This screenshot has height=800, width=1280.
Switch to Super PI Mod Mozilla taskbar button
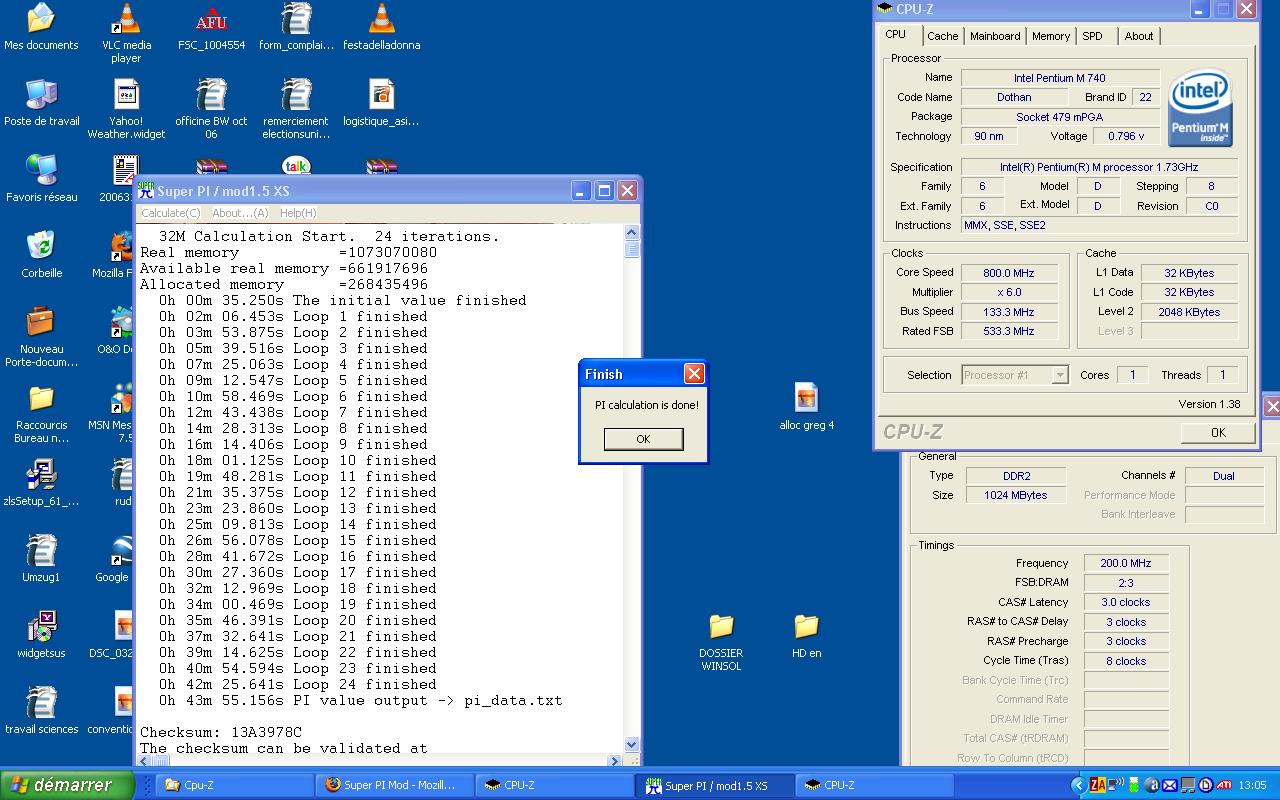point(395,785)
